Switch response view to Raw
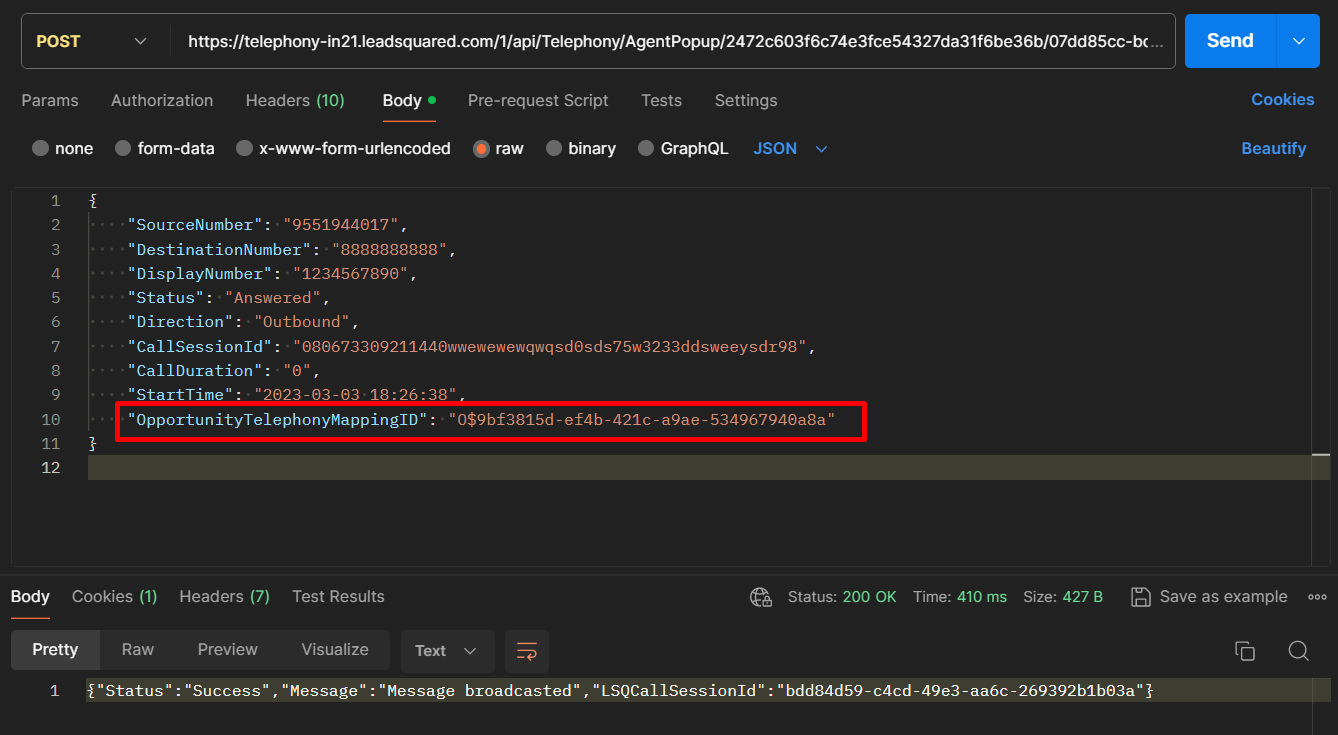The width and height of the screenshot is (1338, 735). click(x=138, y=650)
